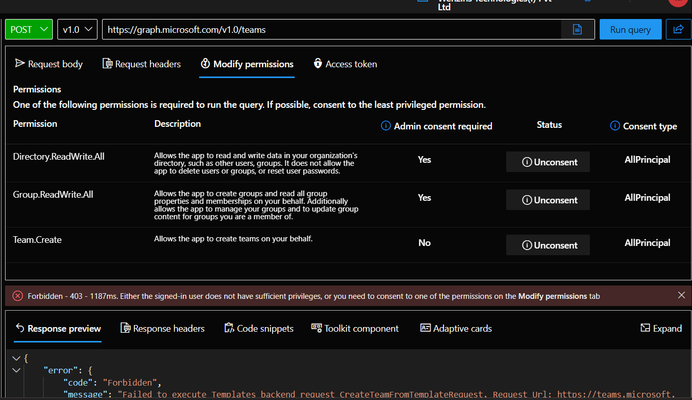Open the POST method dropdown
The height and width of the screenshot is (400, 692).
(29, 30)
